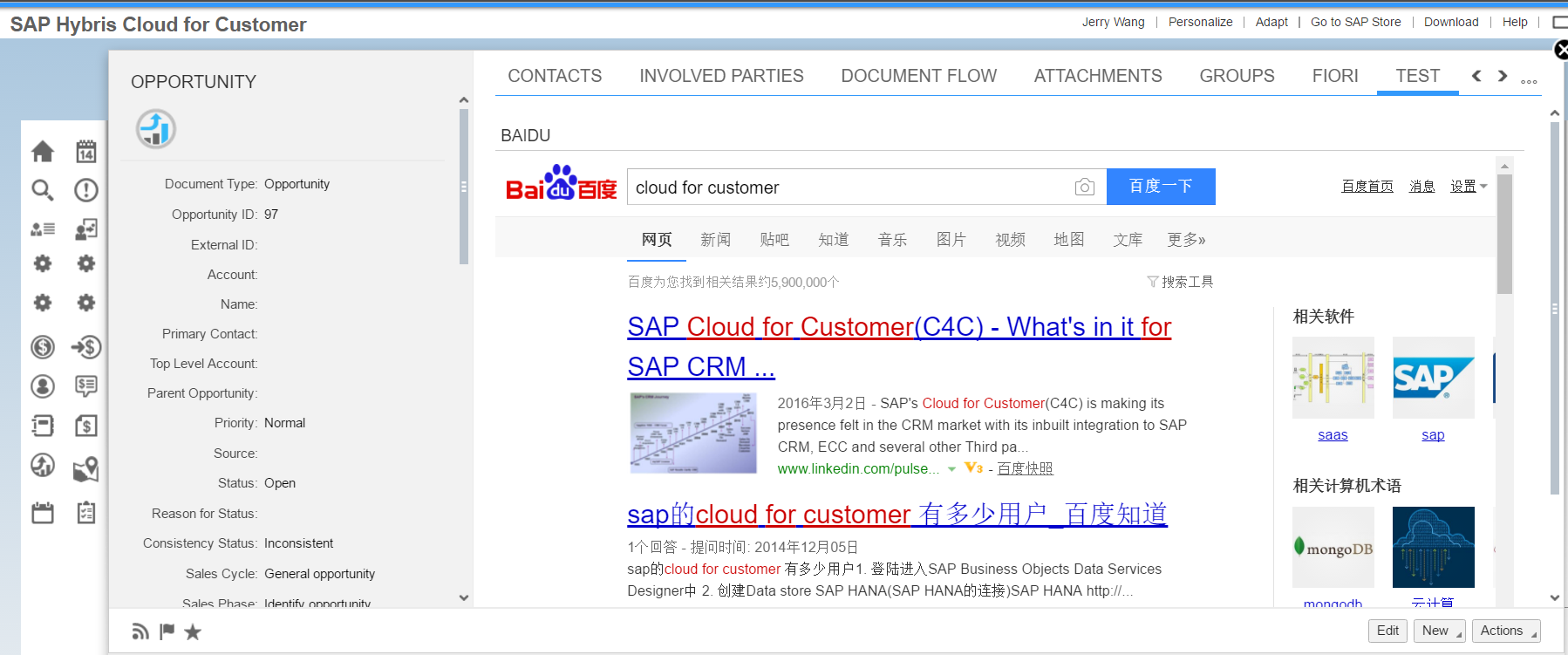Open the 更多 more categories menu
This screenshot has width=1568, height=655.
coord(1186,239)
